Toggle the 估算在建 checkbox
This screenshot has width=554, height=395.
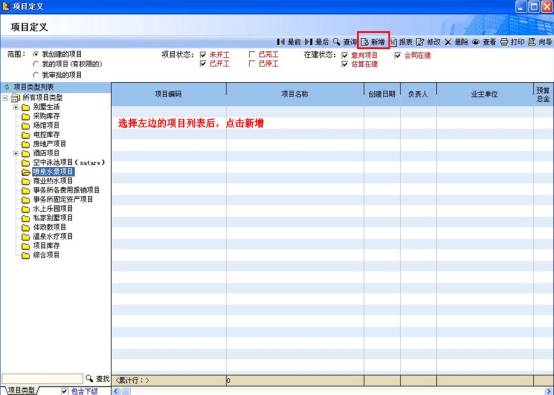345,64
